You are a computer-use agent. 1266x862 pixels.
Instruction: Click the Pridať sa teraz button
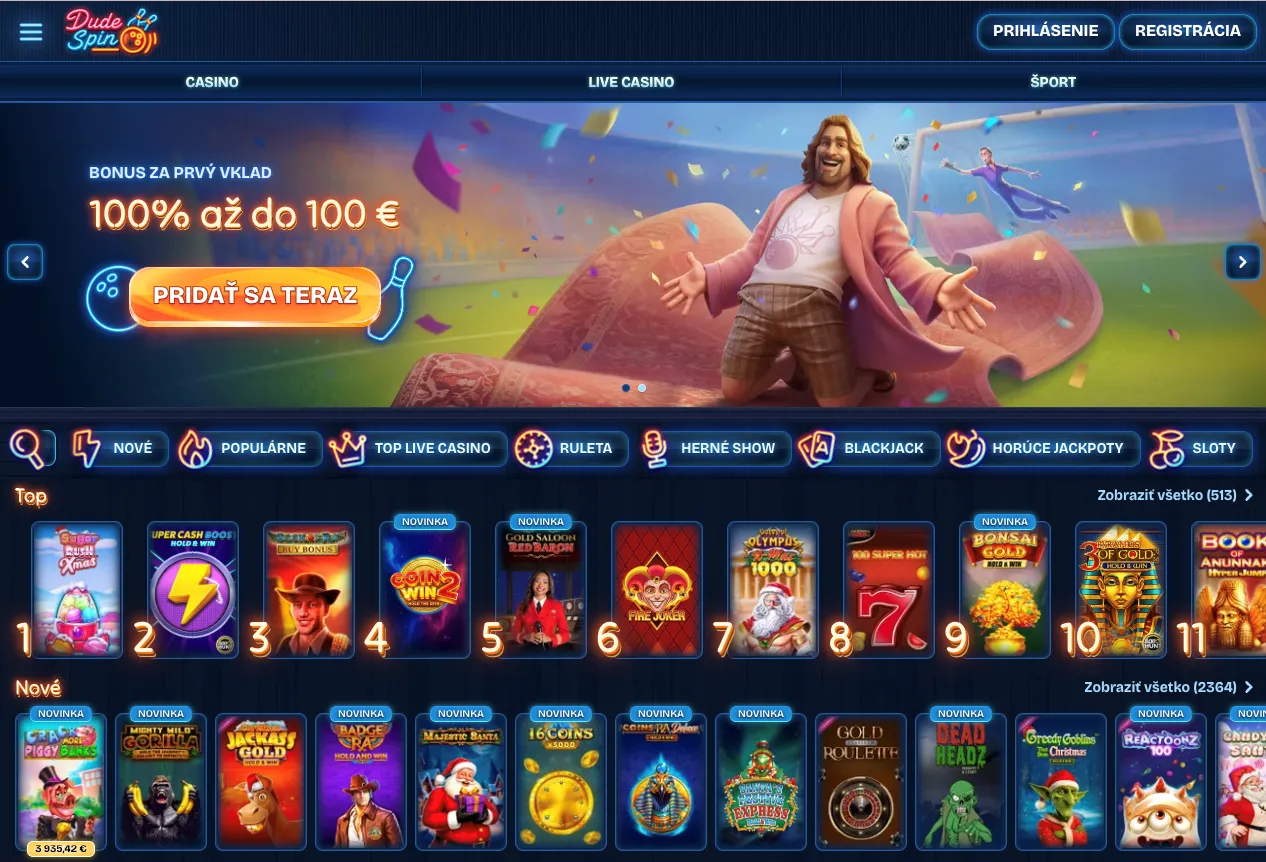(255, 296)
